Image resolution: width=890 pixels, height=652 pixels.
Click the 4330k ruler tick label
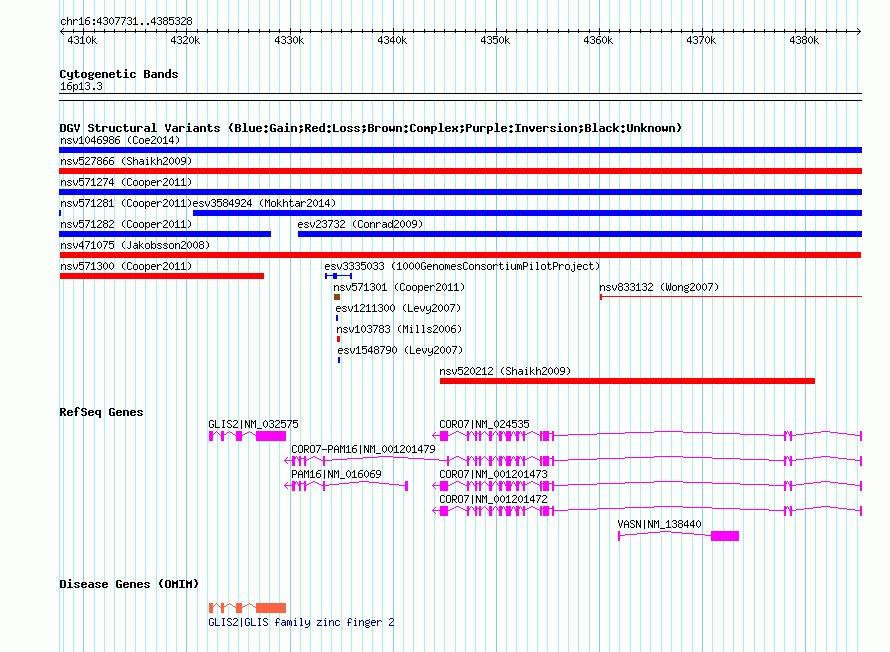click(x=289, y=40)
